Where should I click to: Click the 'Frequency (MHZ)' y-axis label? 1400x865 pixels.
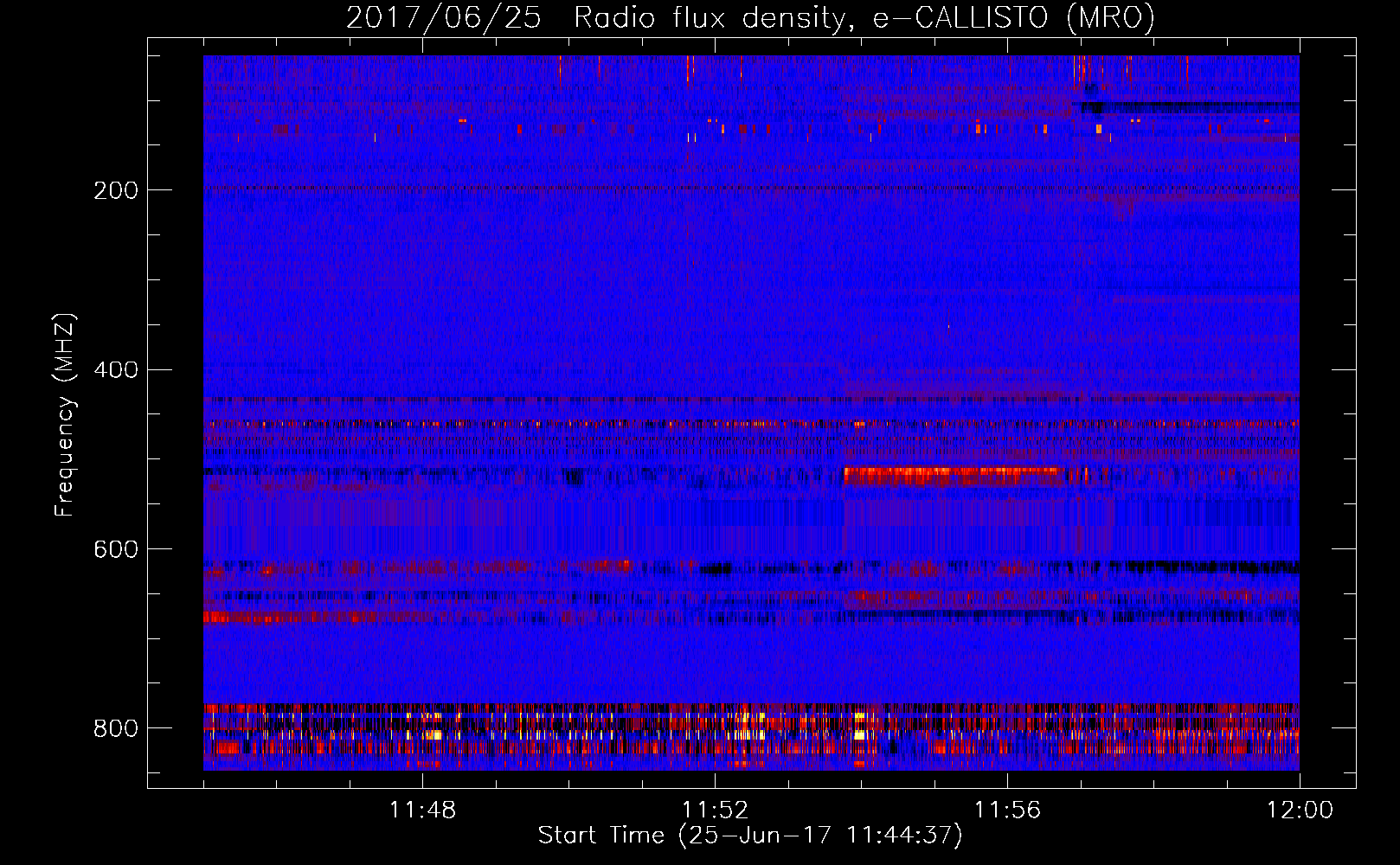65,414
